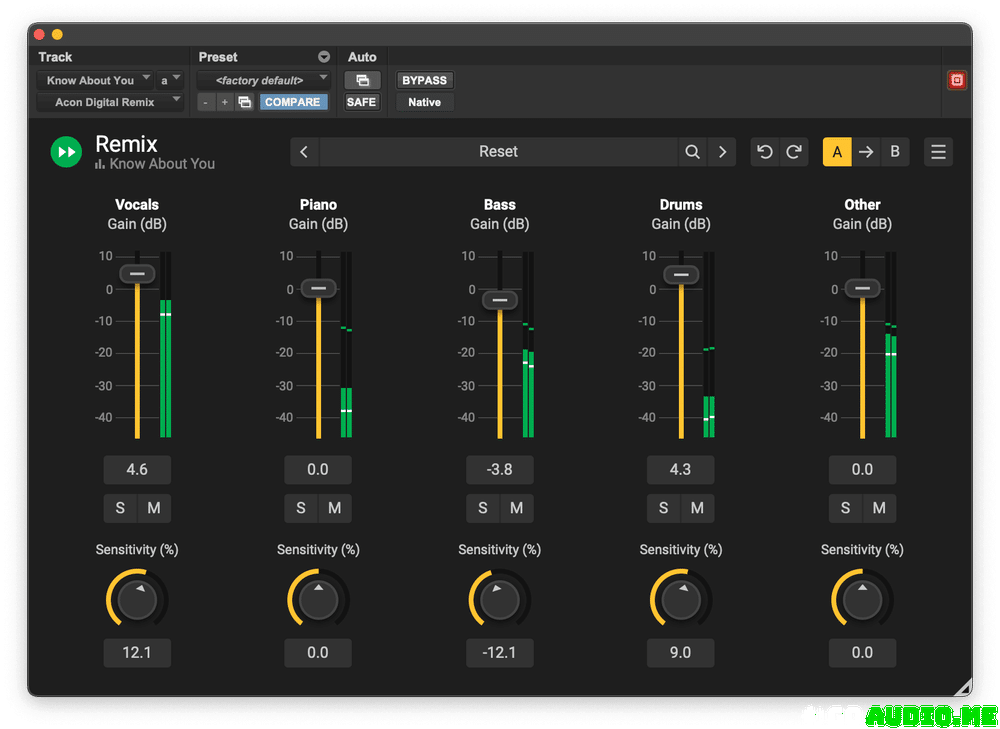Image resolution: width=1000 pixels, height=729 pixels.
Task: Click the Native format button
Action: pos(425,102)
